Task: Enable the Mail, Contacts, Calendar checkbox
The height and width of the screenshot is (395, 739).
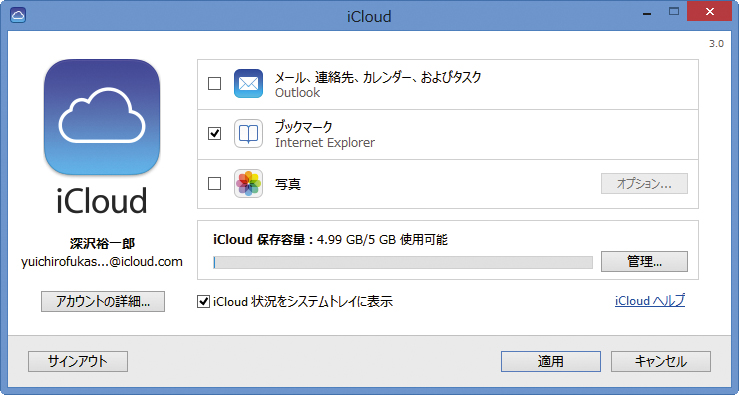Action: (214, 83)
